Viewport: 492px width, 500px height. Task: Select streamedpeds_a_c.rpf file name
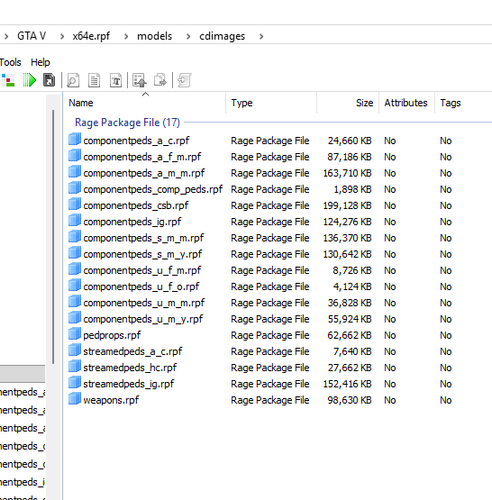(133, 351)
